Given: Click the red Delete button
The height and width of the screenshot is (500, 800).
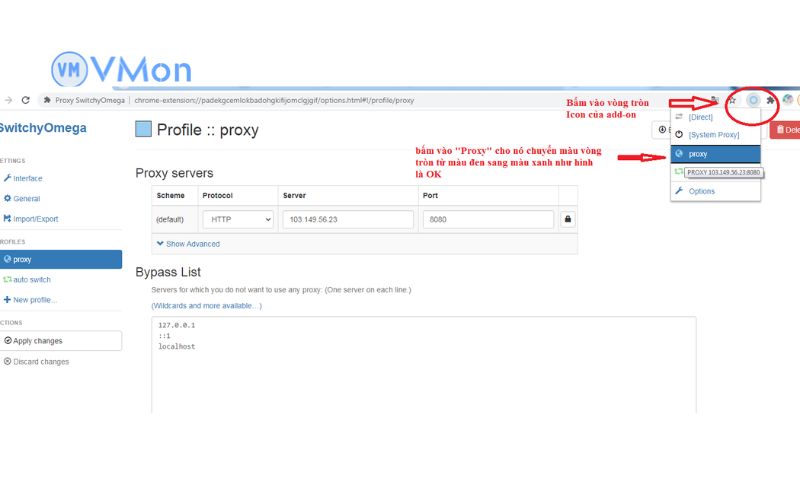Looking at the screenshot, I should pyautogui.click(x=785, y=130).
